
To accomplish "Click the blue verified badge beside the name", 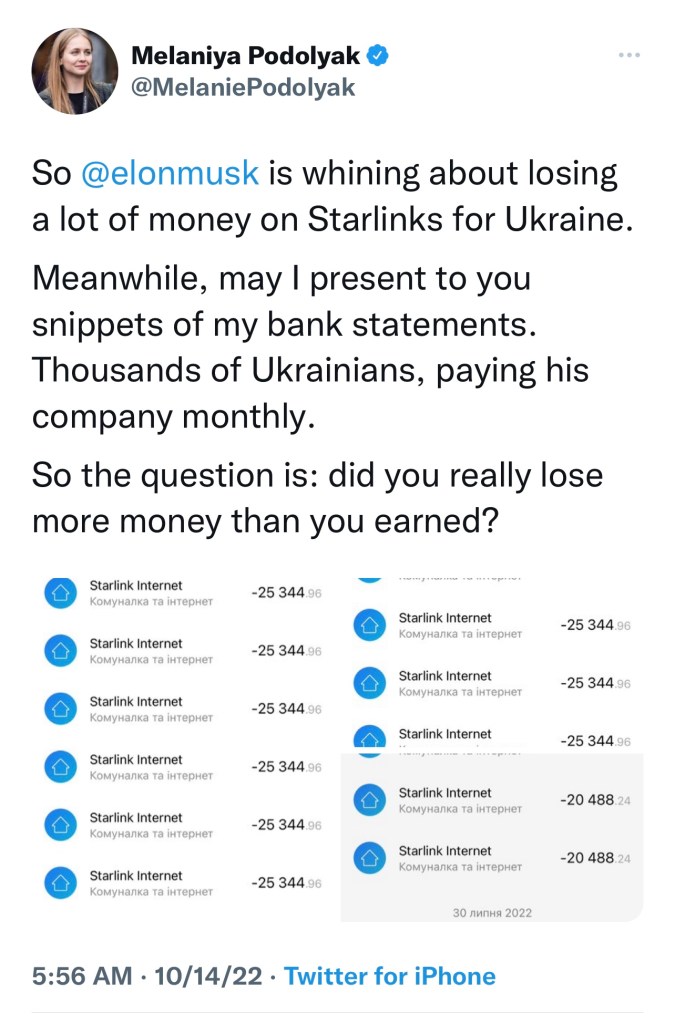I will point(376,56).
